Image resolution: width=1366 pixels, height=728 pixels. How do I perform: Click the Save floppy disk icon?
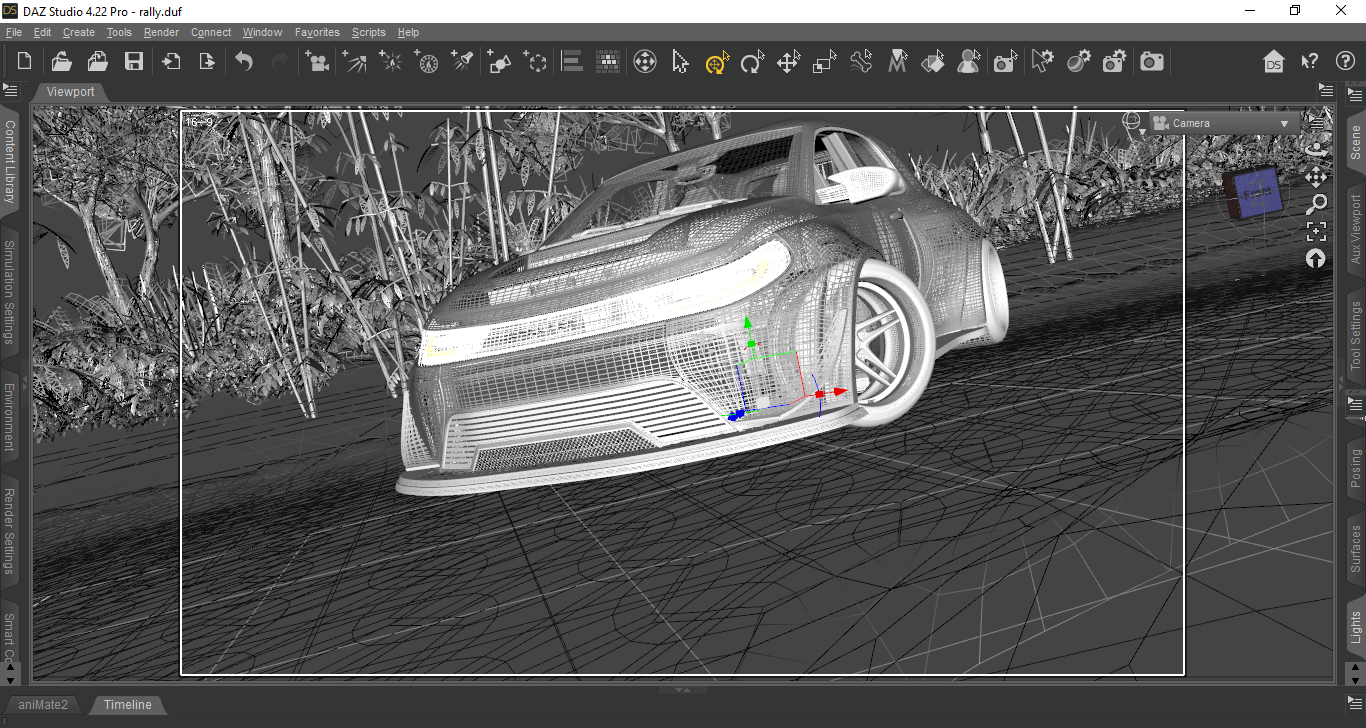coord(133,62)
